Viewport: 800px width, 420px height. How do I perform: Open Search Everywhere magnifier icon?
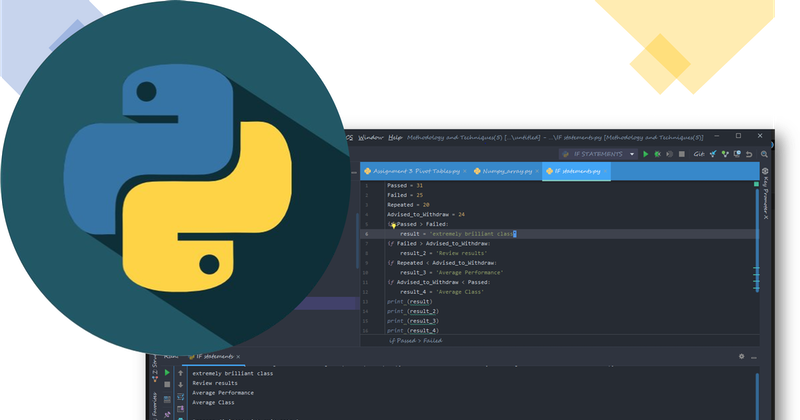coord(764,154)
